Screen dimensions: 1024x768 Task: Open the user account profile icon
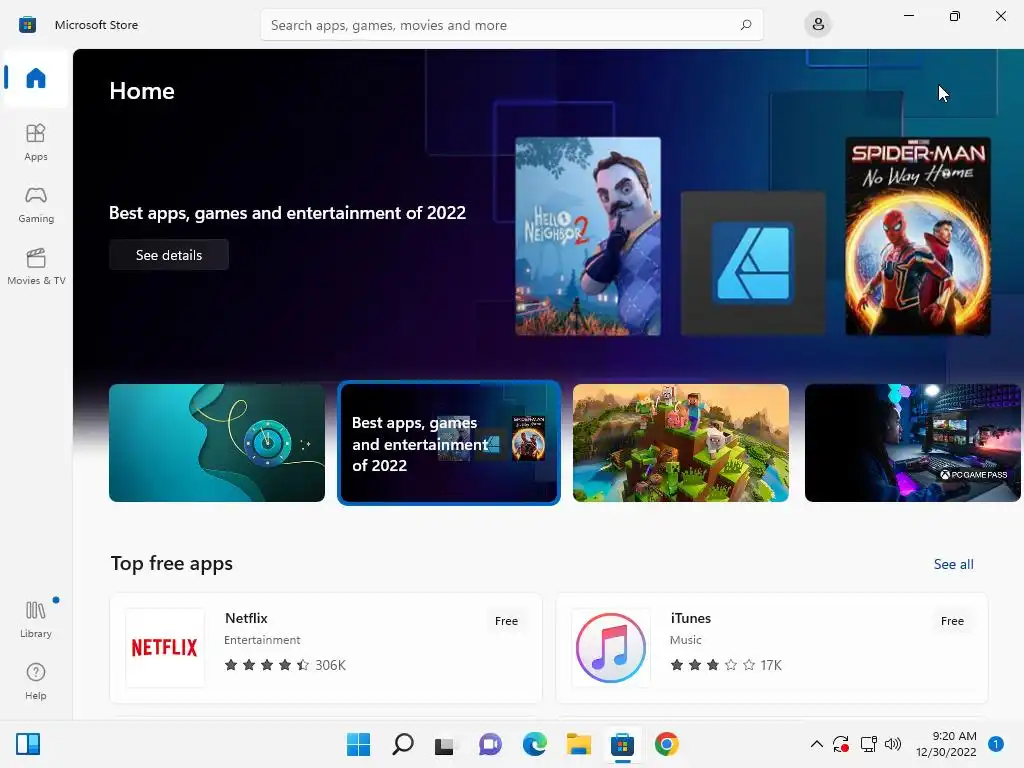point(818,25)
